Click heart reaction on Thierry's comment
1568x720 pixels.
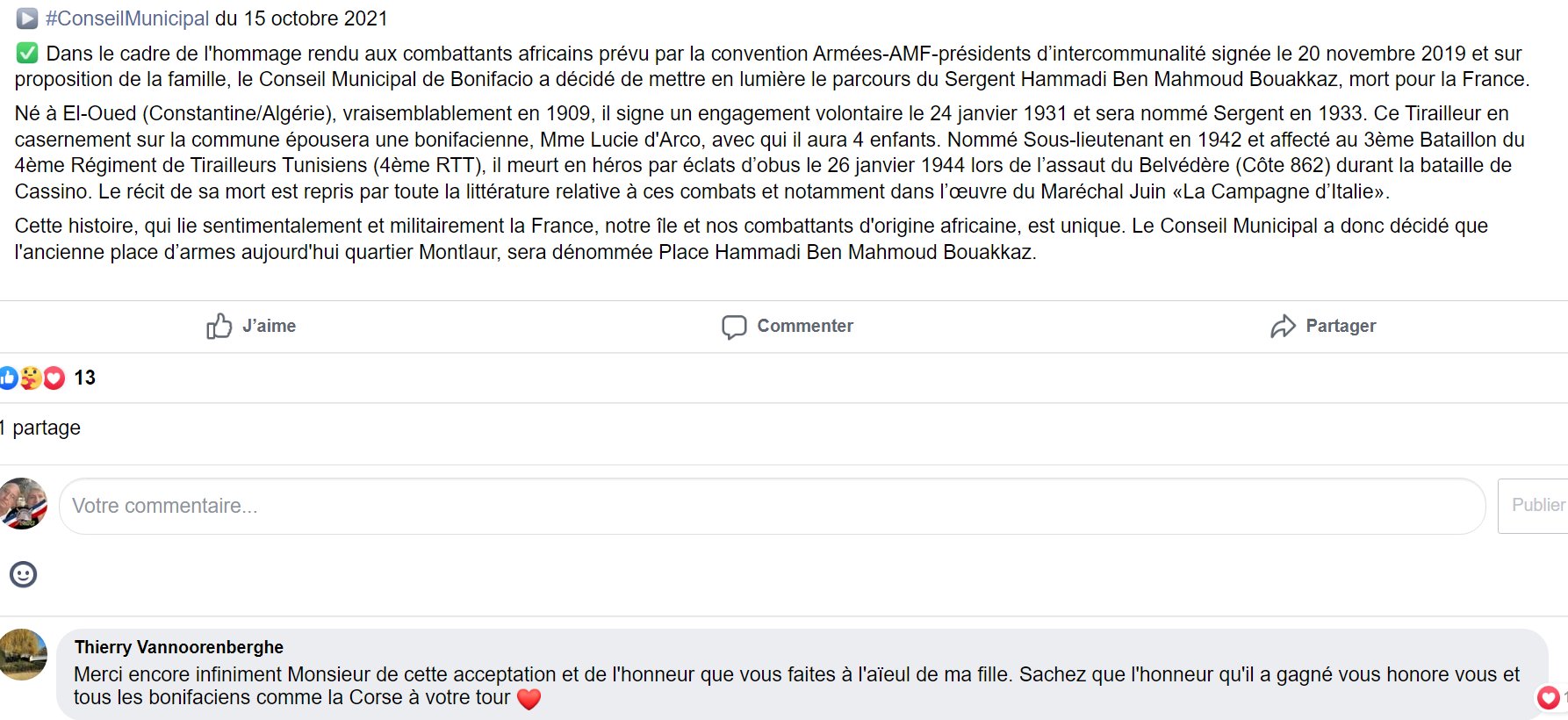point(1549,697)
